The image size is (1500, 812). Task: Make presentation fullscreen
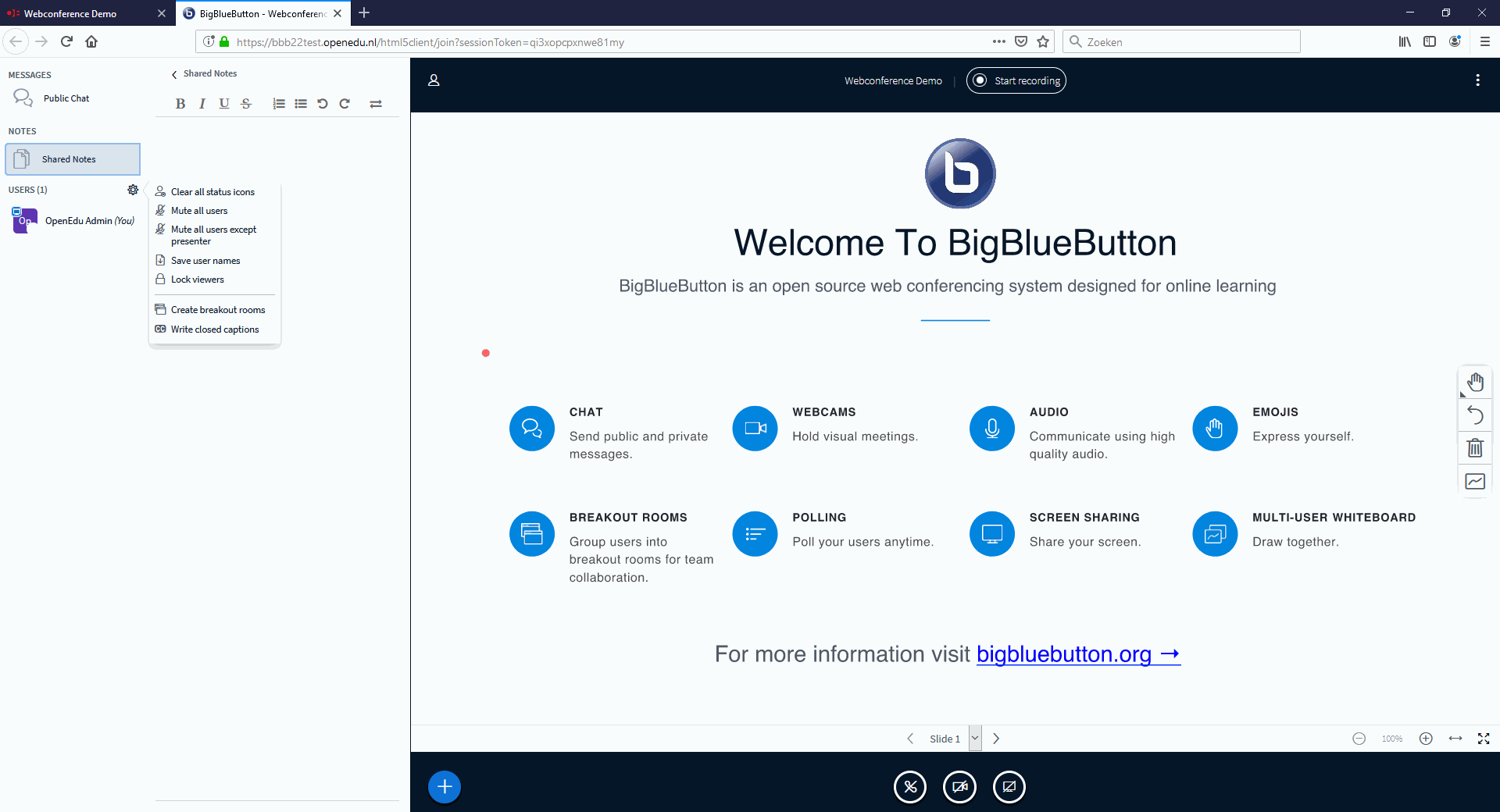click(x=1484, y=739)
